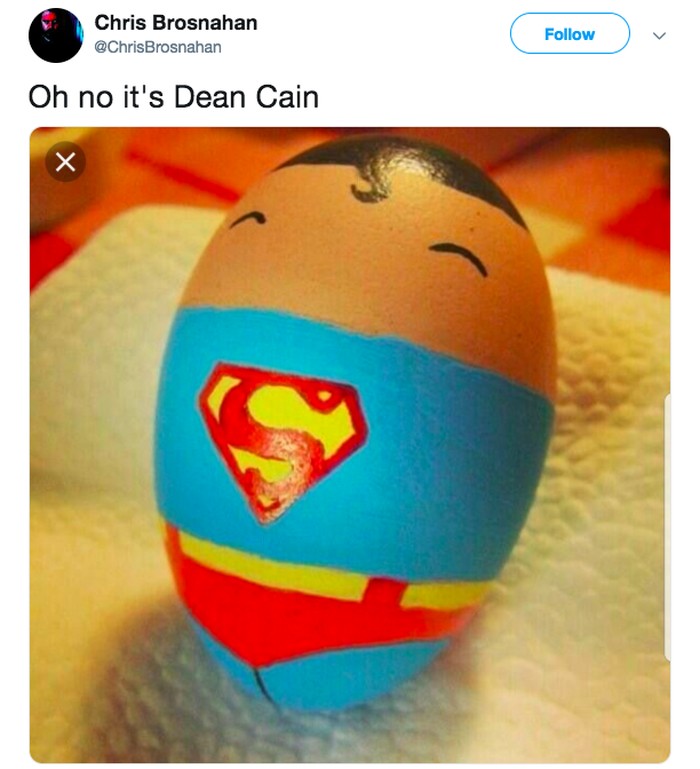Close the image with the X icon

[65, 162]
